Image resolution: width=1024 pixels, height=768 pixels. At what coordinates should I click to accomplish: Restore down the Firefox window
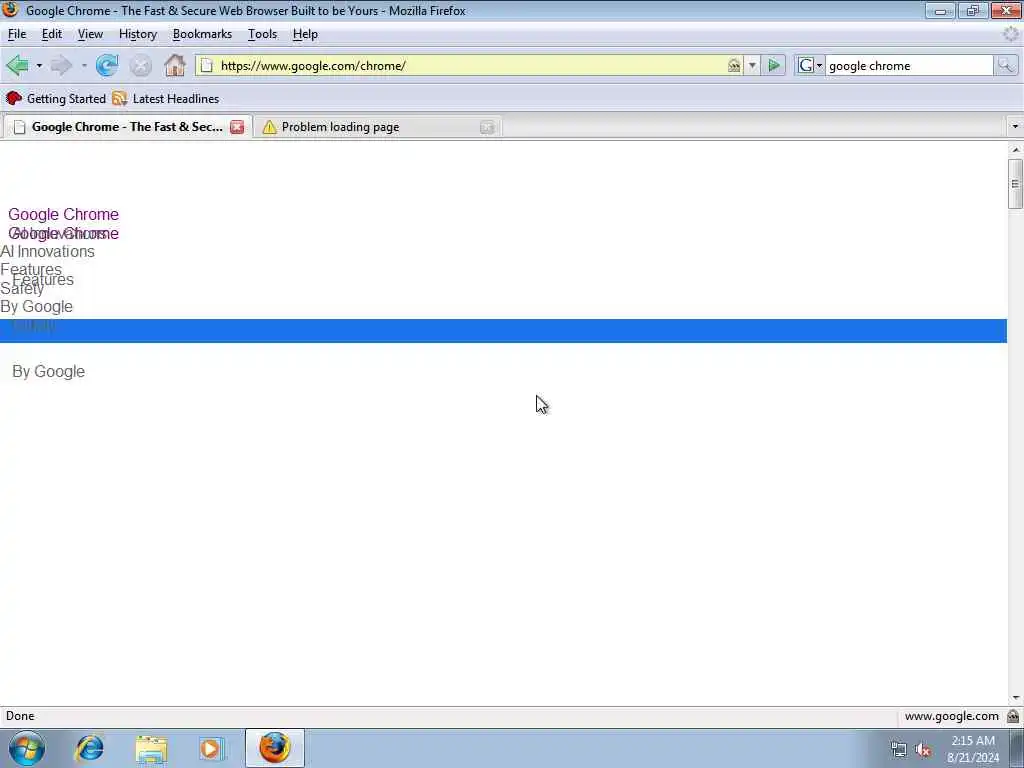(x=973, y=10)
